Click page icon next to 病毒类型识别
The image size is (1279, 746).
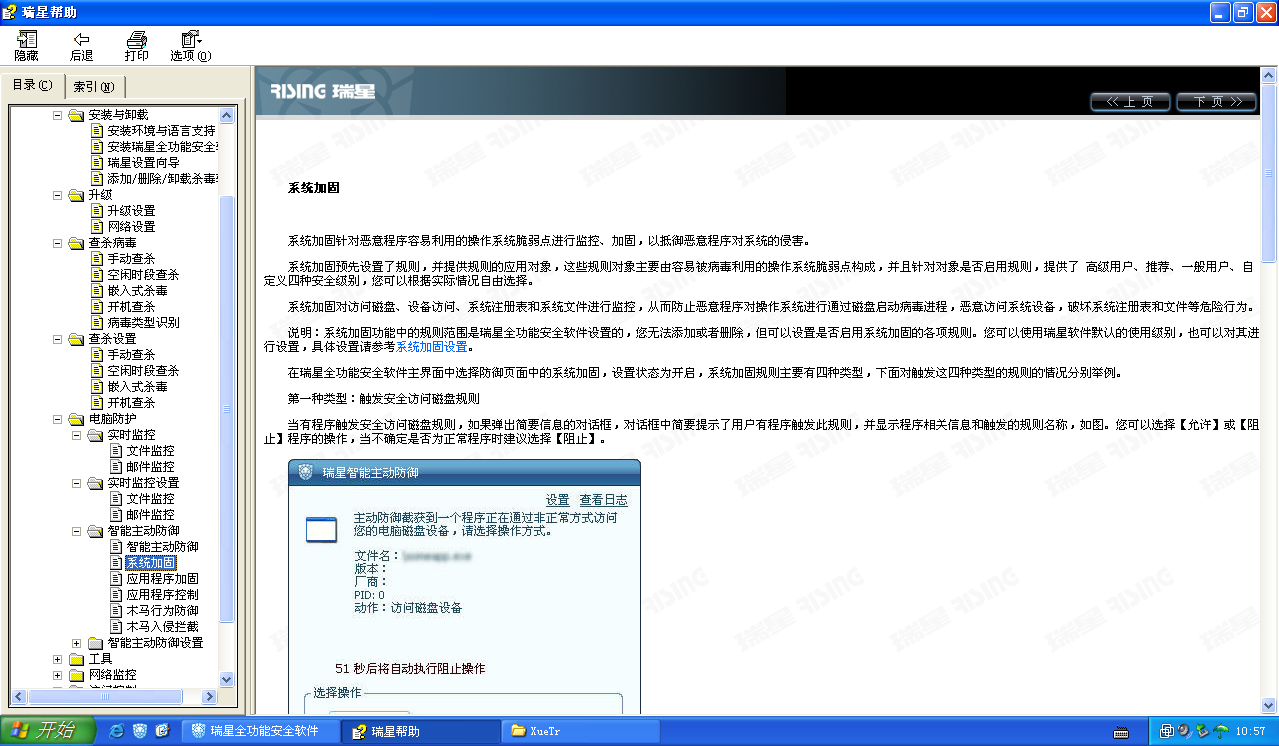click(x=97, y=323)
